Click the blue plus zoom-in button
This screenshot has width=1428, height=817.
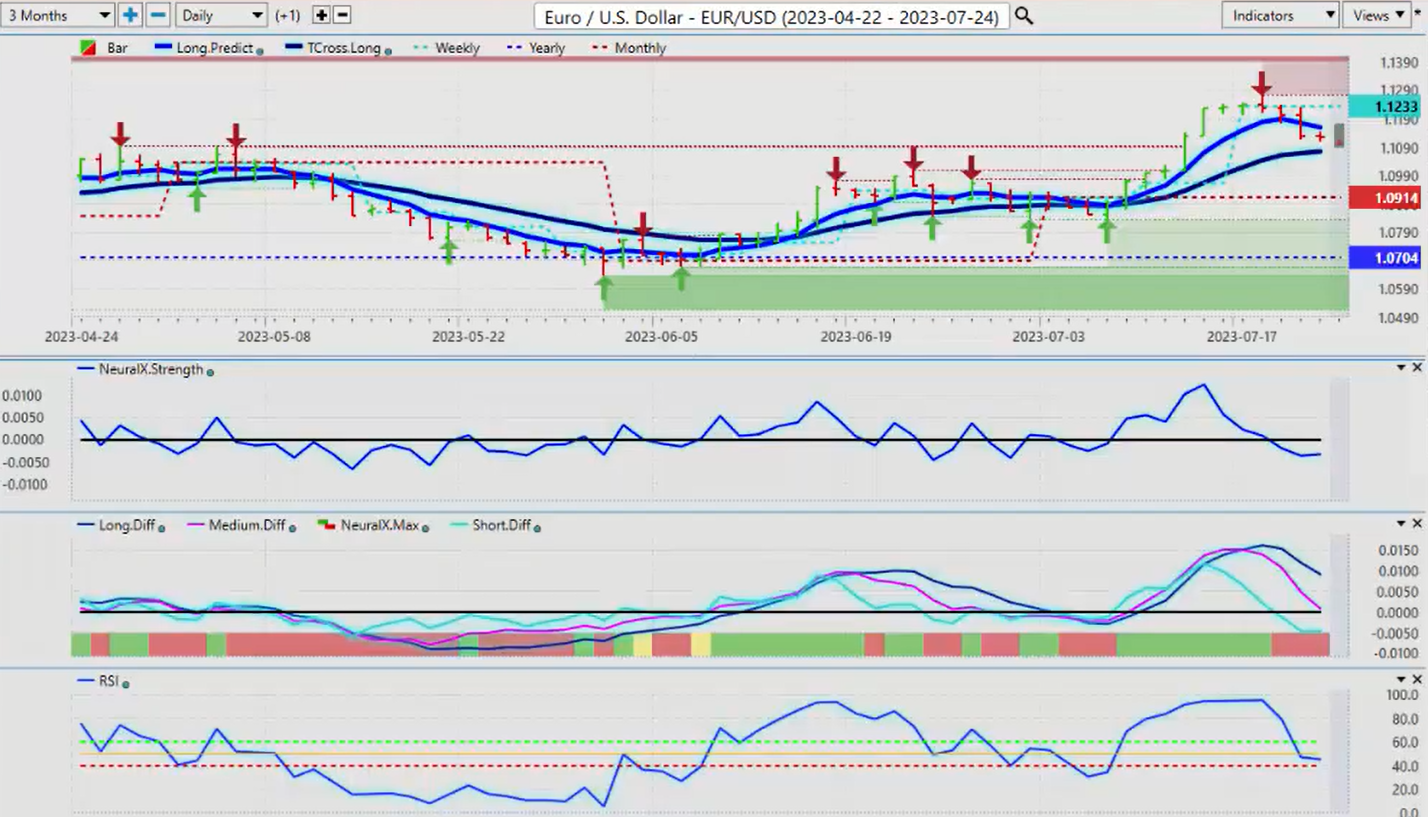pyautogui.click(x=130, y=15)
